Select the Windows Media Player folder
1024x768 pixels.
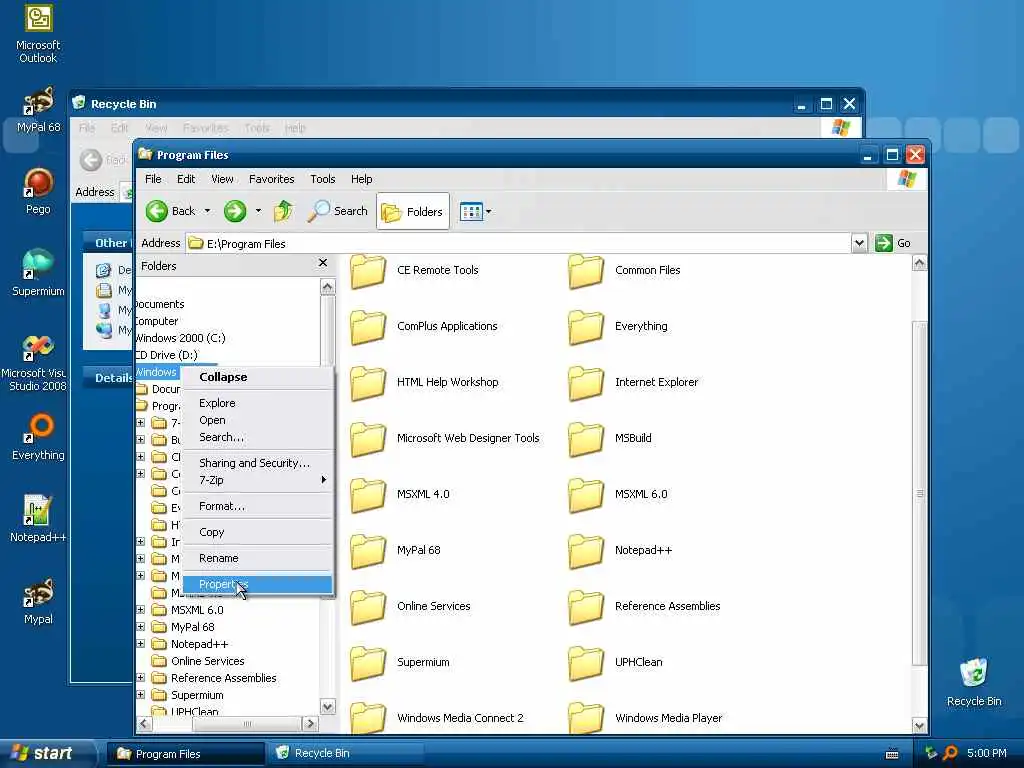click(x=586, y=718)
